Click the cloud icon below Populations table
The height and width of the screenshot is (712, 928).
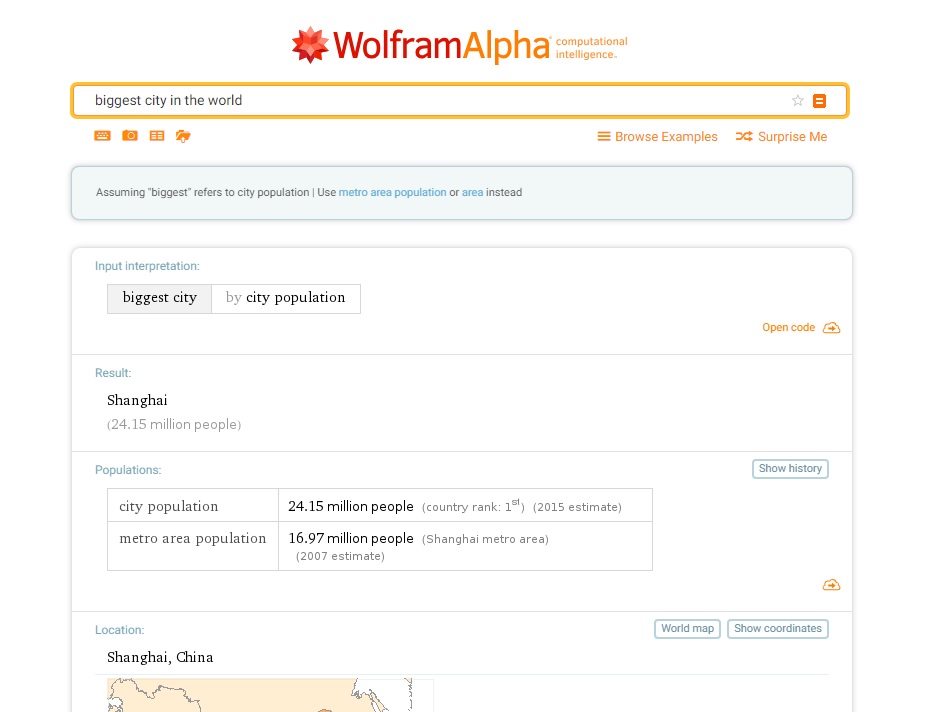coord(831,585)
